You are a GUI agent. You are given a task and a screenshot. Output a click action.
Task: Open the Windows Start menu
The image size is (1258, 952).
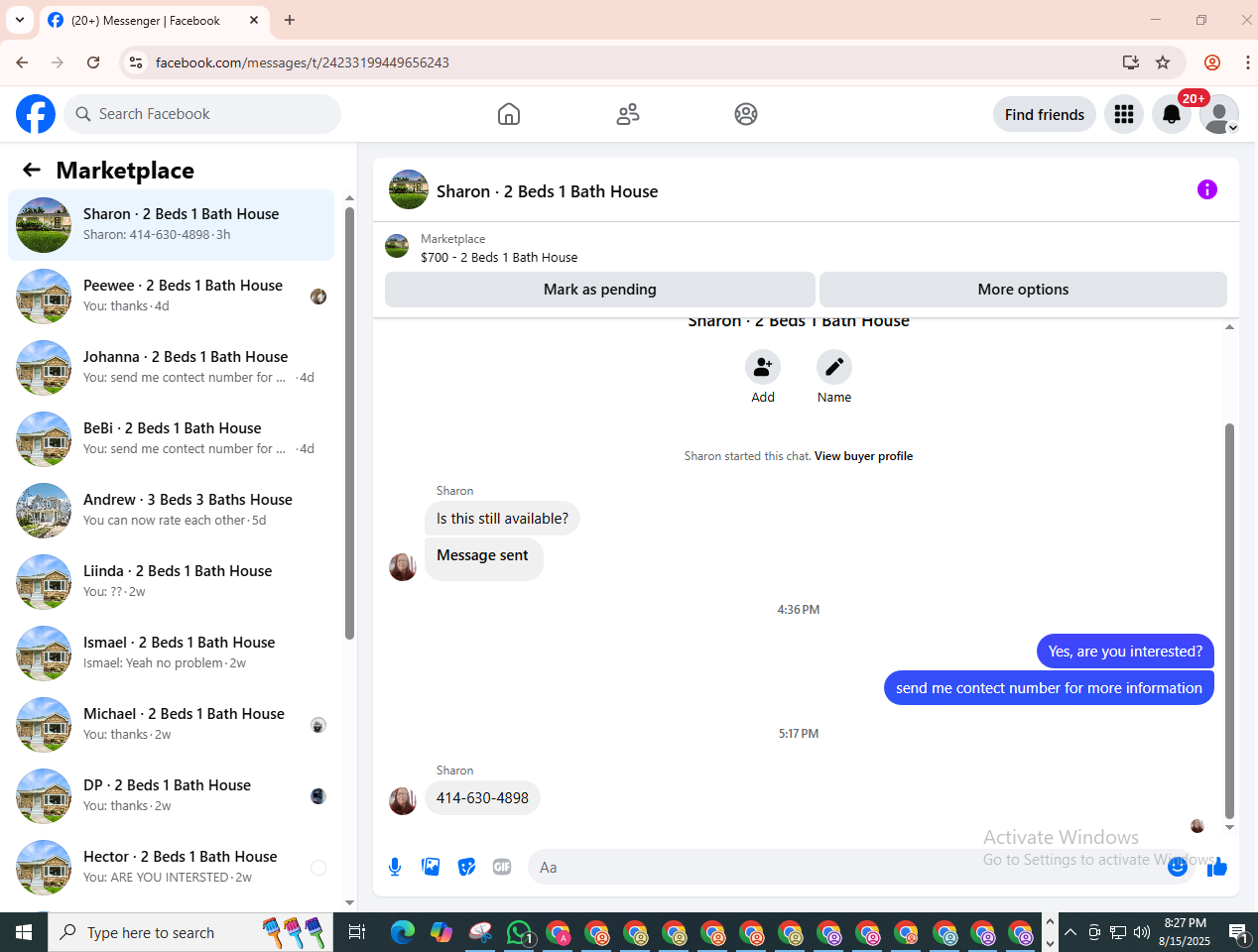pyautogui.click(x=24, y=932)
